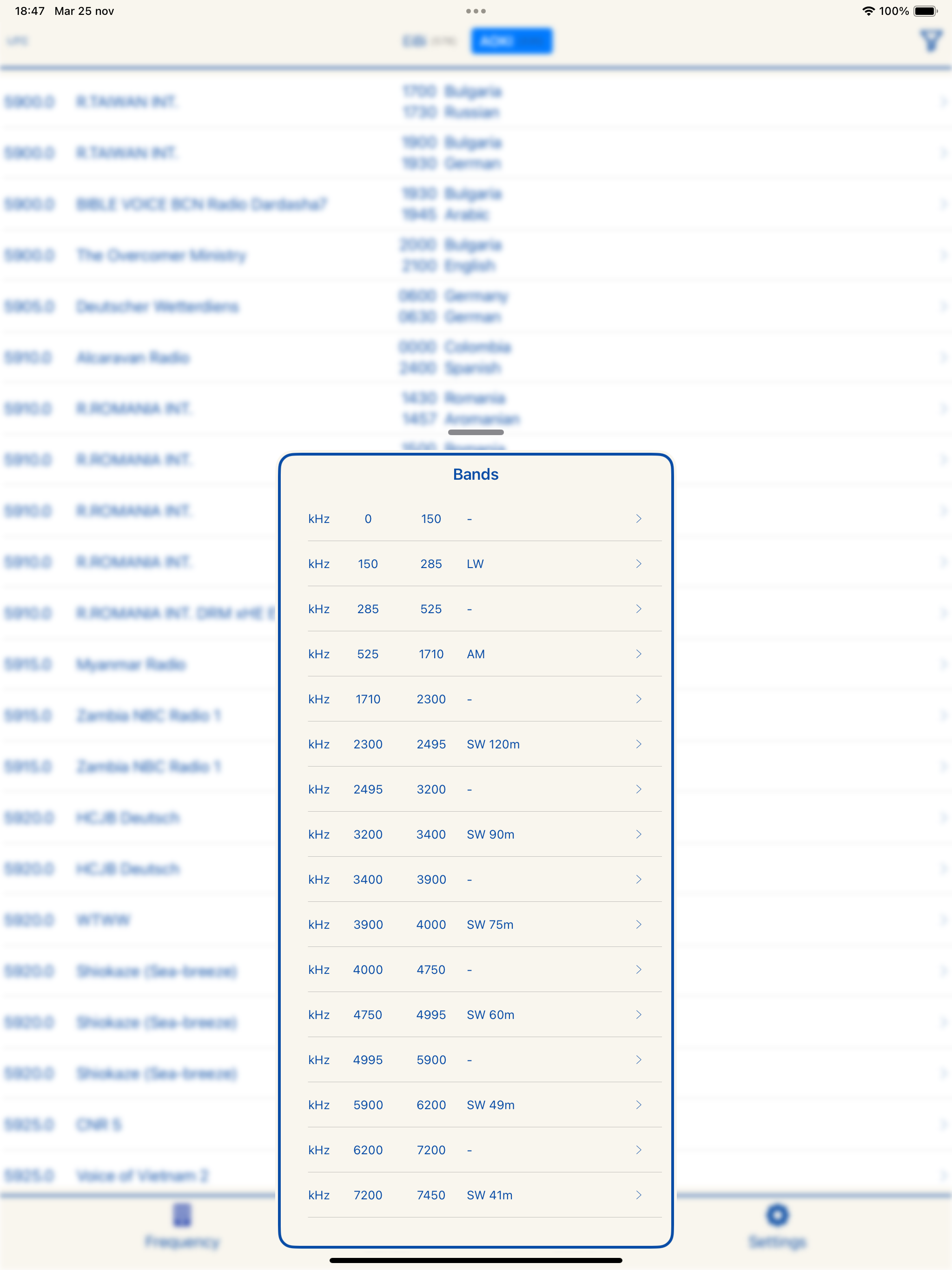
Task: Open the LW band chevron
Action: (x=639, y=564)
